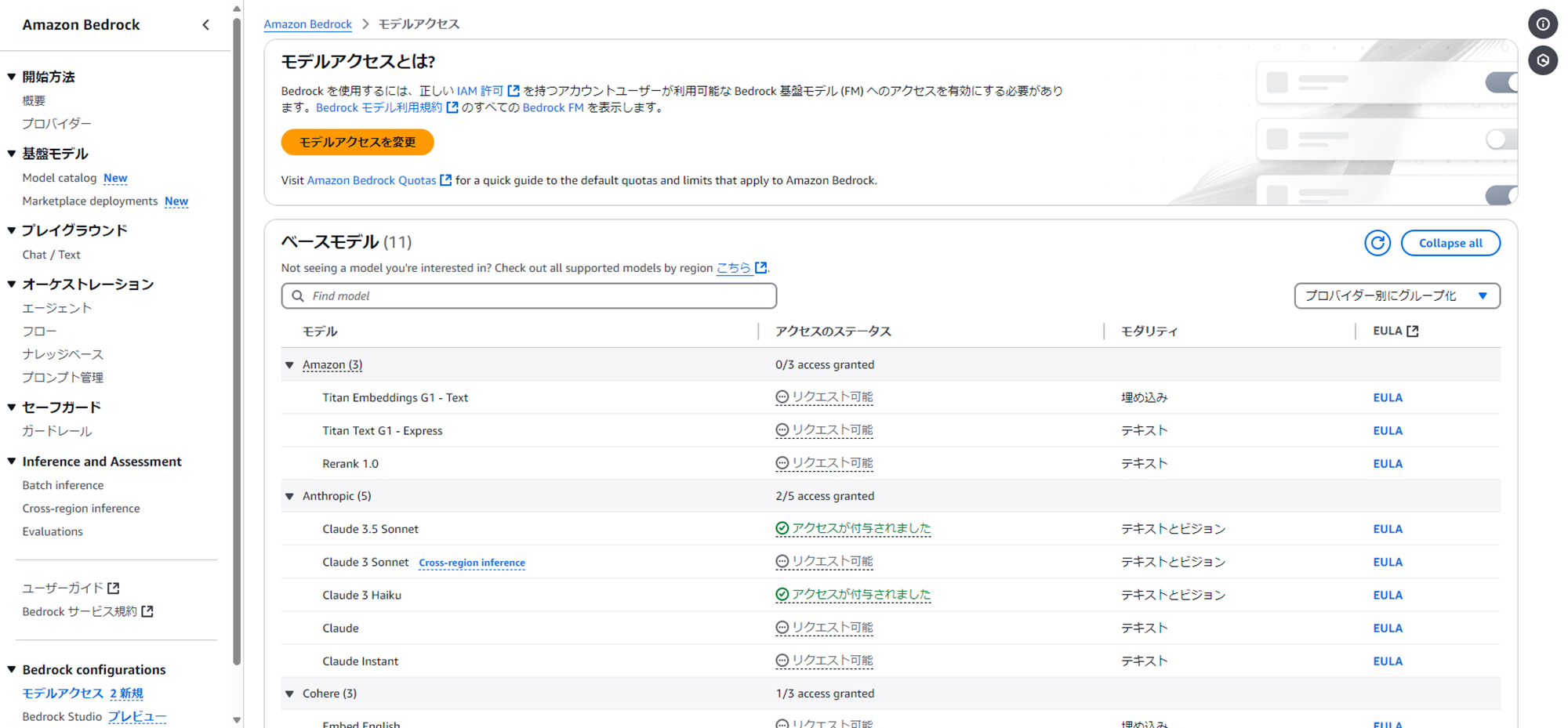Open 概要 in the sidebar
The width and height of the screenshot is (1568, 728).
tap(34, 100)
